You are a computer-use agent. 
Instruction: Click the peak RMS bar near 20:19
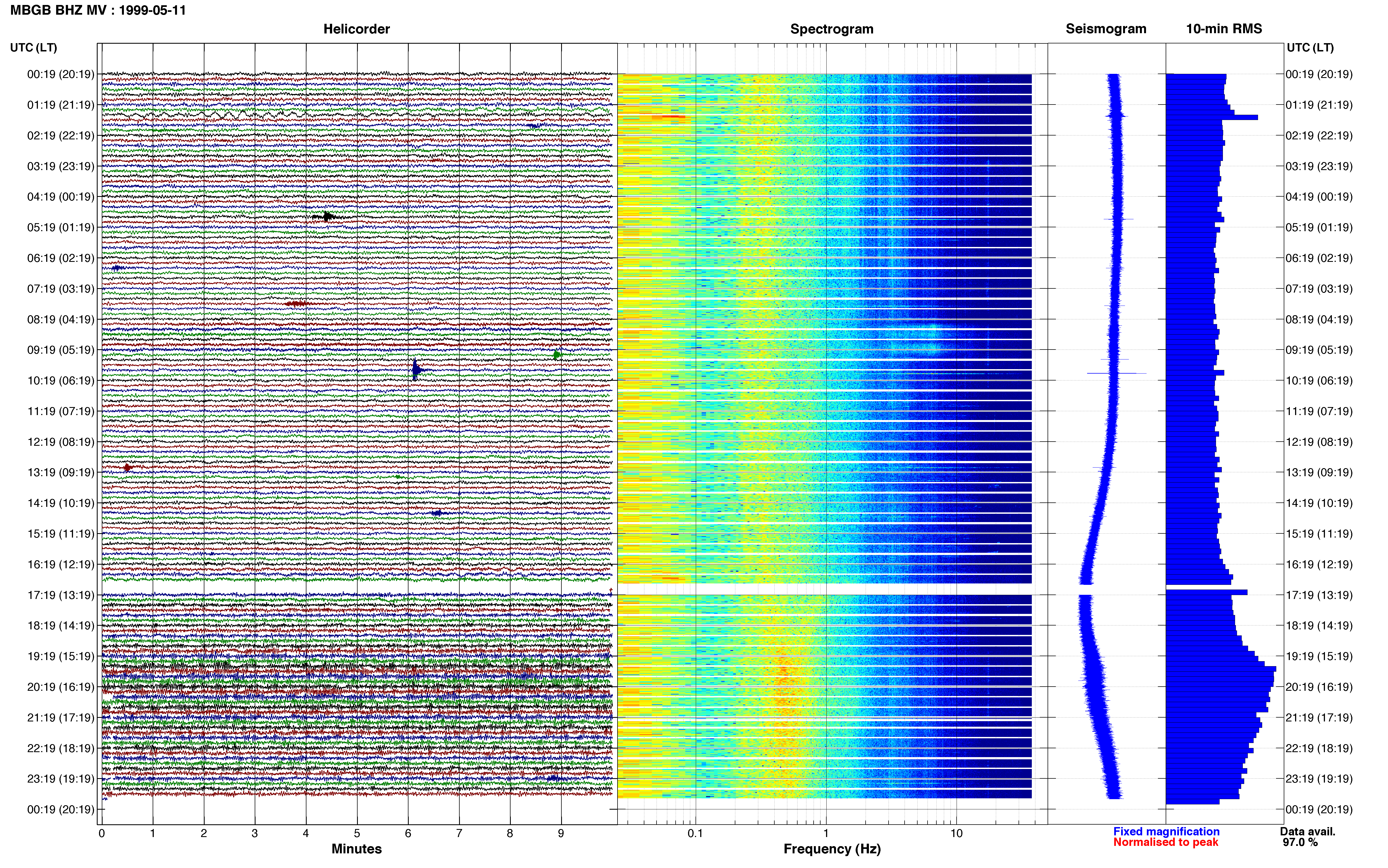point(1221,669)
